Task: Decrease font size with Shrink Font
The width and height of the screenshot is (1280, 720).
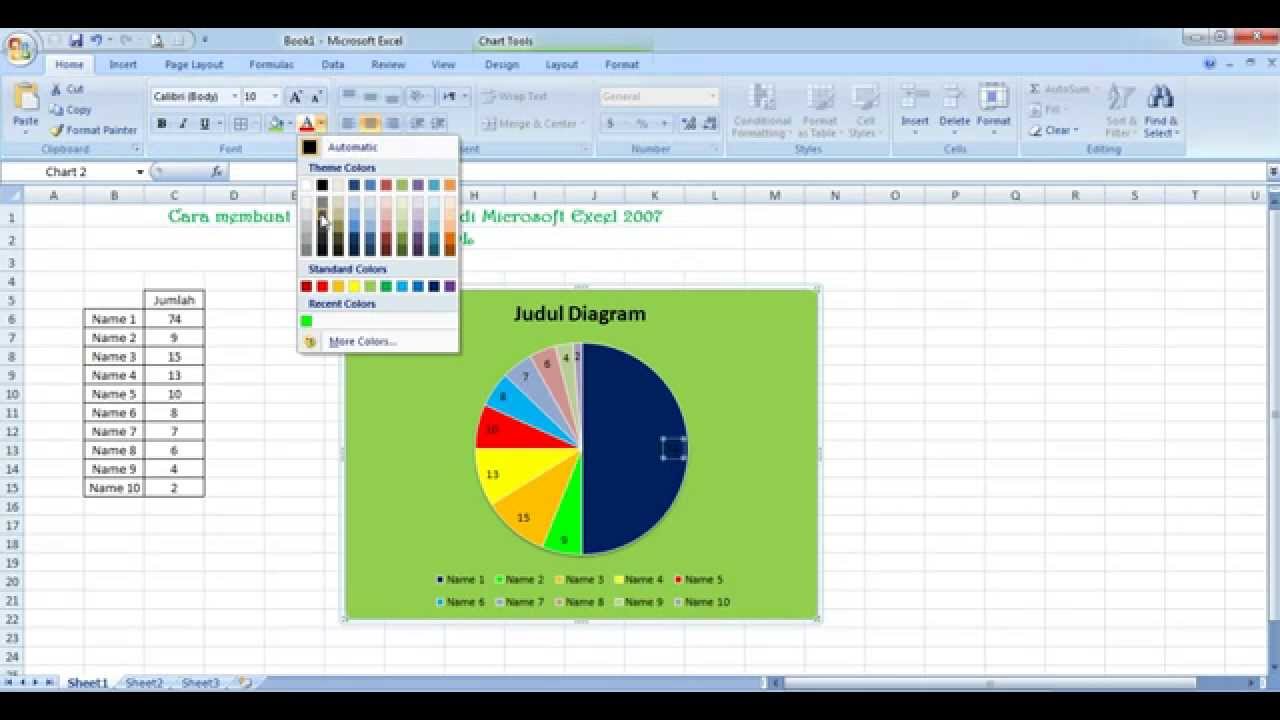Action: coord(316,97)
